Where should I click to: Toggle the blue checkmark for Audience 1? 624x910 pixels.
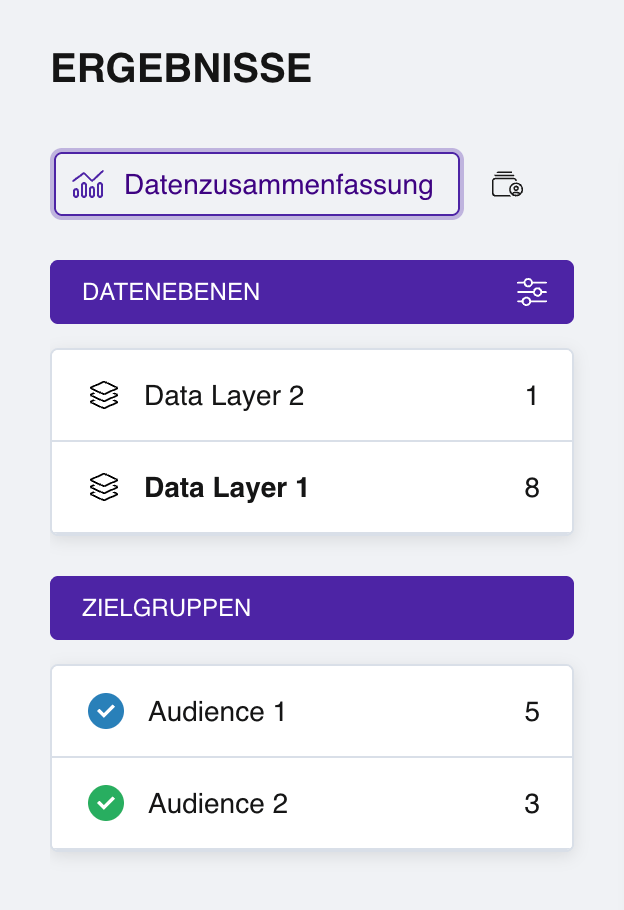[106, 711]
